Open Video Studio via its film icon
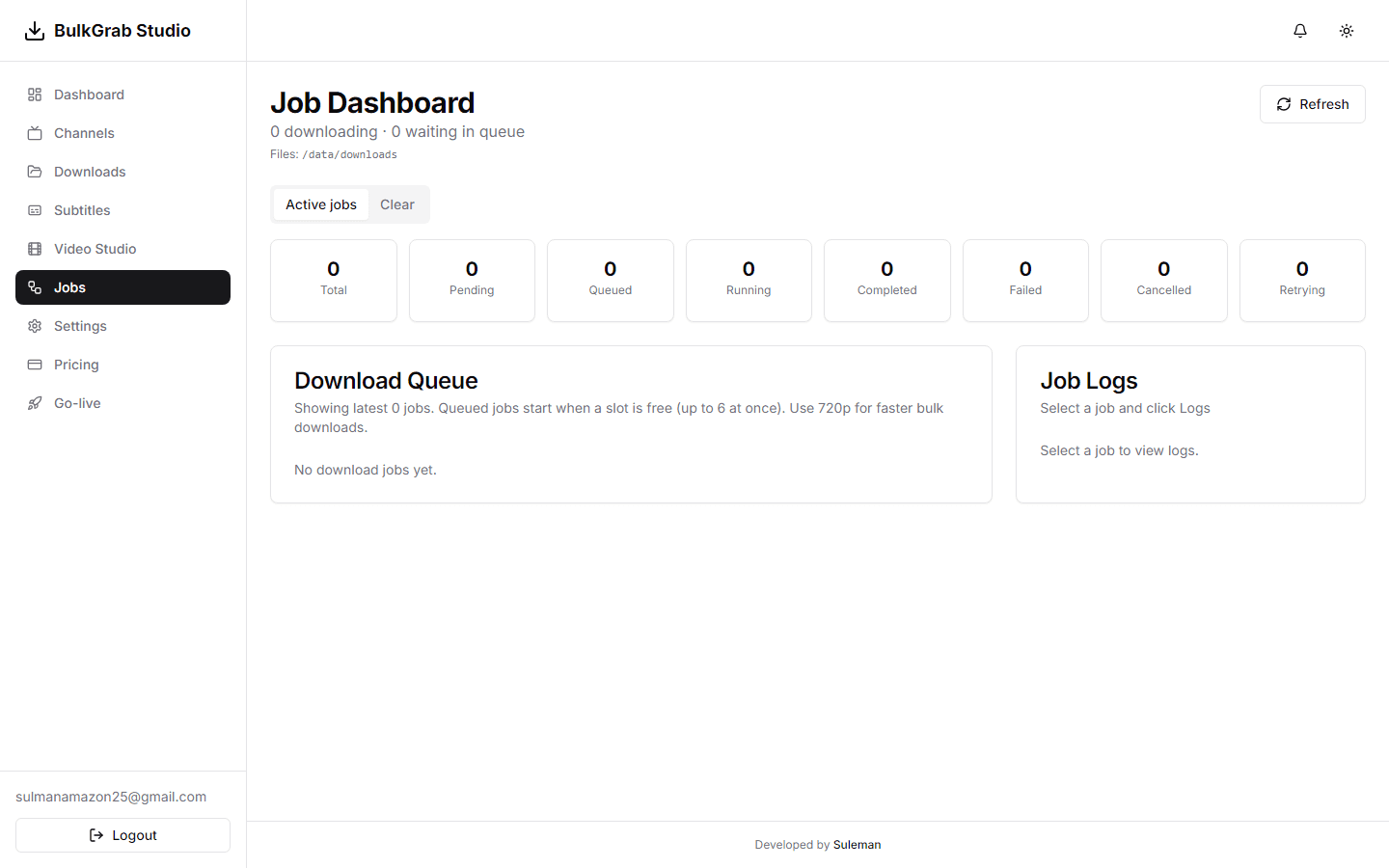Viewport: 1389px width, 868px height. point(35,249)
